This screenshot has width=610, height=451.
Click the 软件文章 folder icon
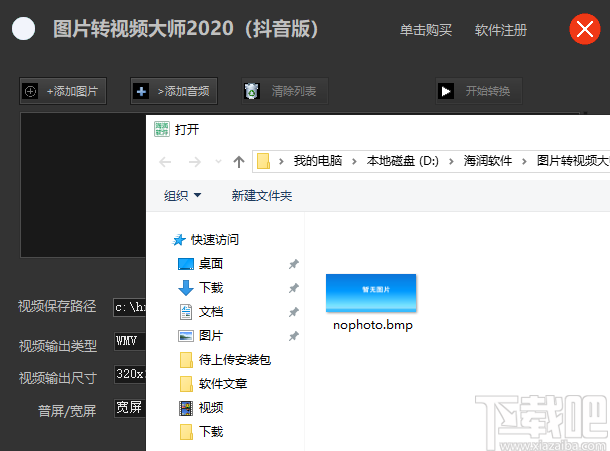point(186,384)
